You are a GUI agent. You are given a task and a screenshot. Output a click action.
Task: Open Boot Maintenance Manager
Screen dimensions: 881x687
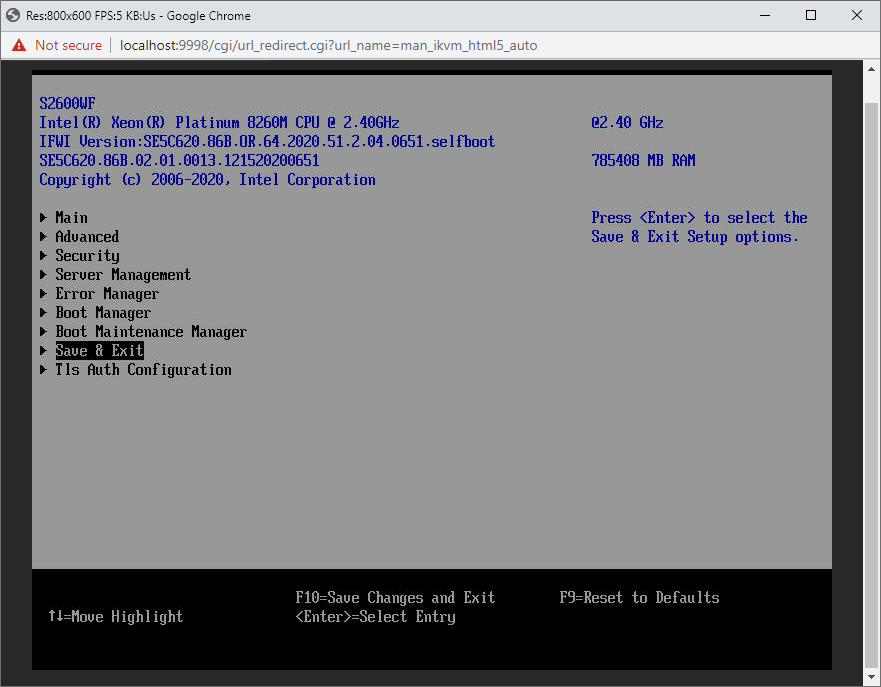click(151, 332)
